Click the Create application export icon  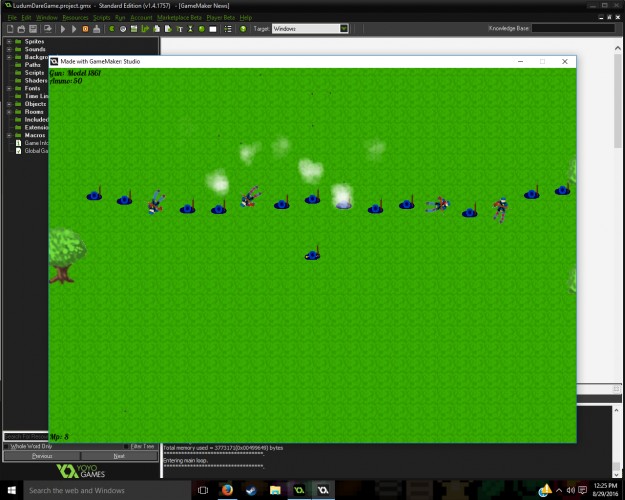tap(47, 29)
